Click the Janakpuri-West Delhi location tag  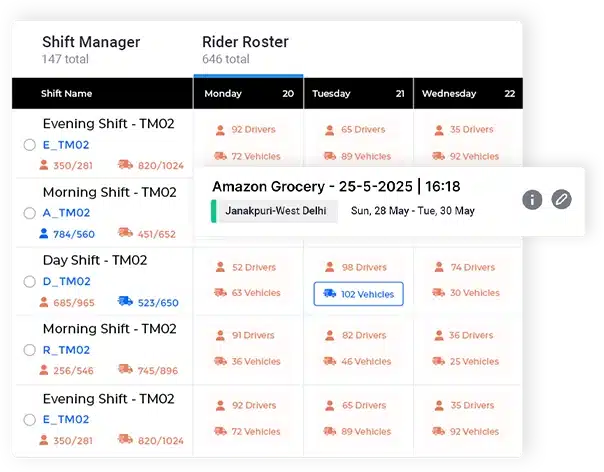pyautogui.click(x=276, y=211)
